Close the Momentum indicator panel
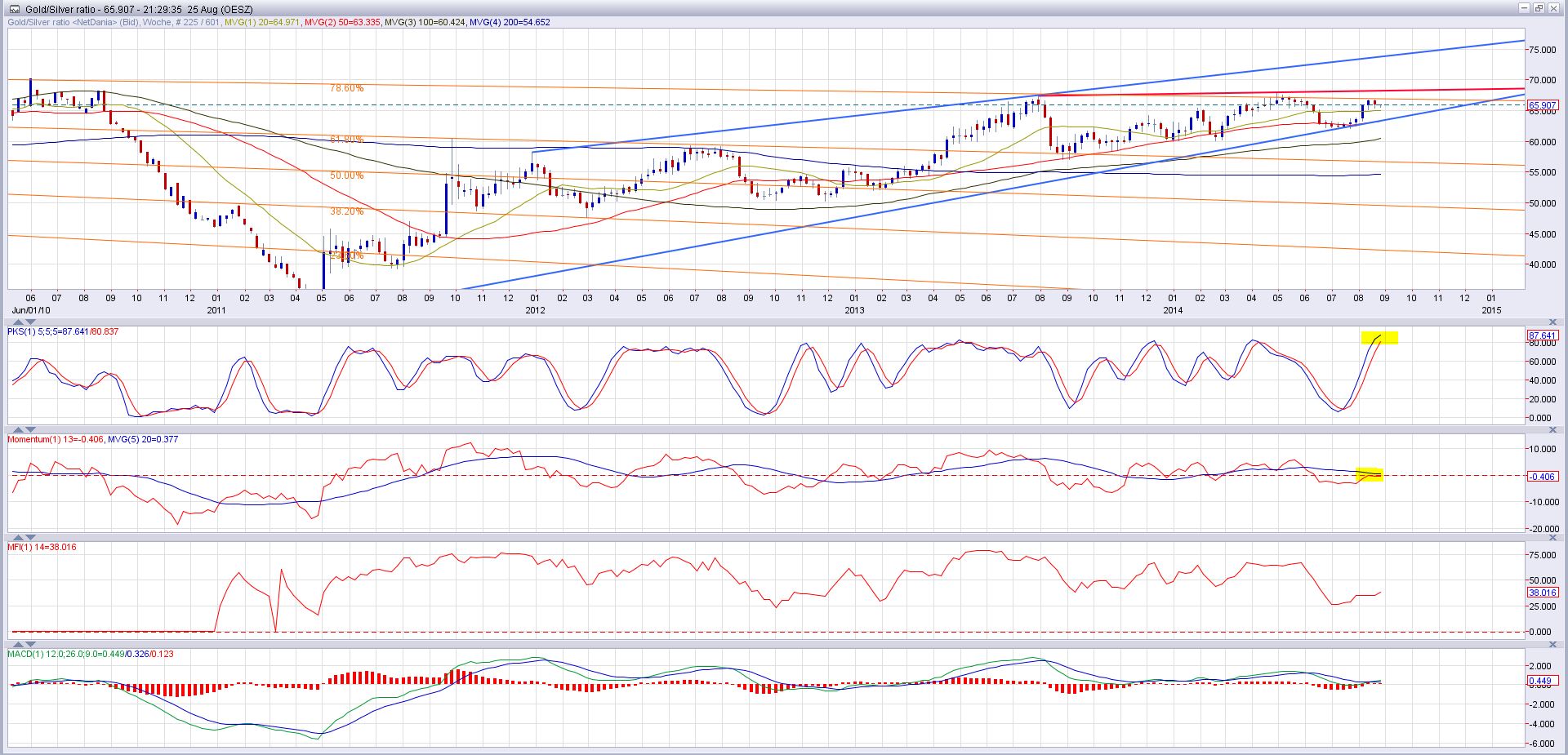Screen dimensions: 1568x755 coord(1553,429)
